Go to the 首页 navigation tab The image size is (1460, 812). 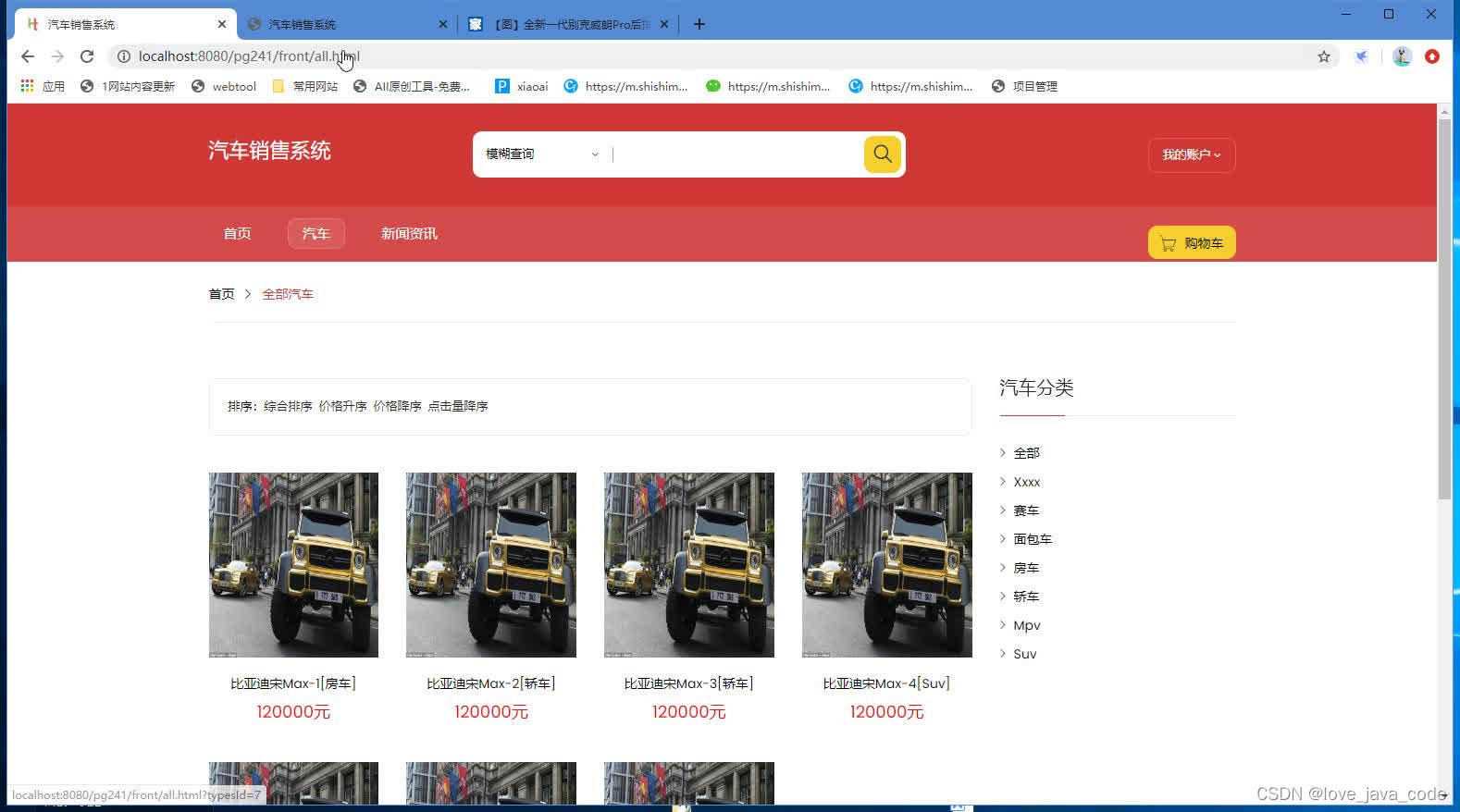tap(237, 233)
